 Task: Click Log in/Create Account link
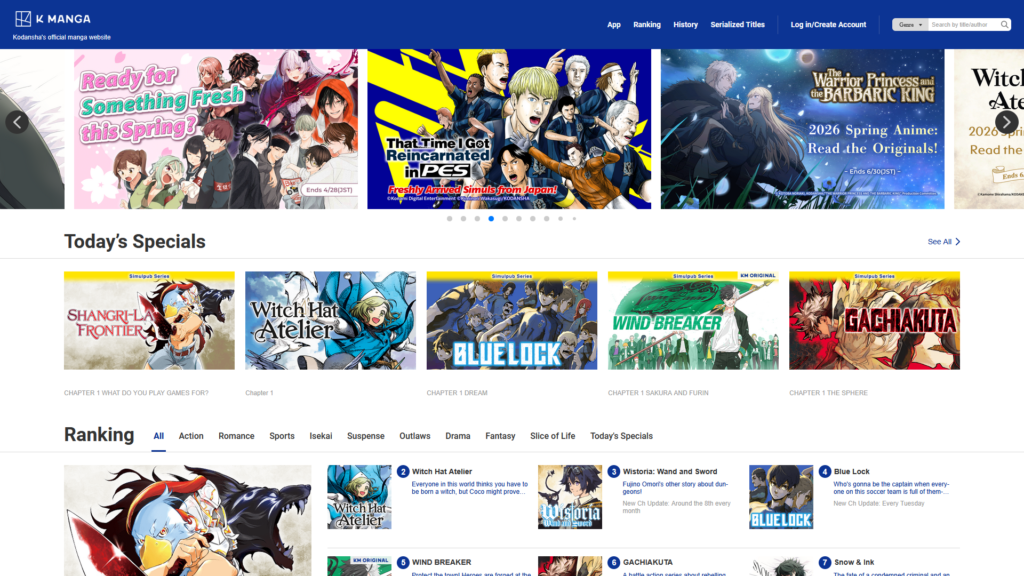[x=828, y=24]
